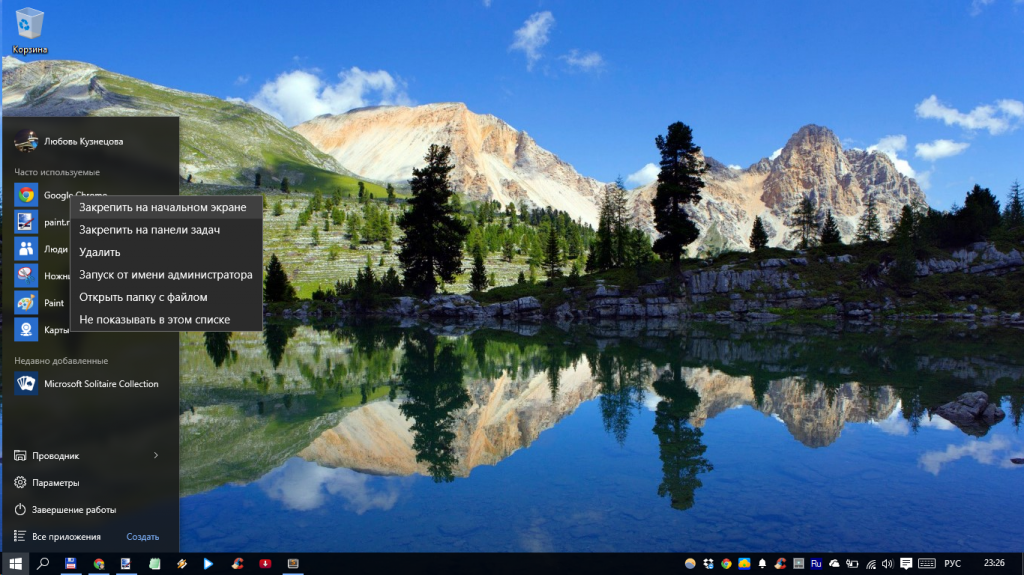Expand the Проводник jump list arrow

[156, 456]
